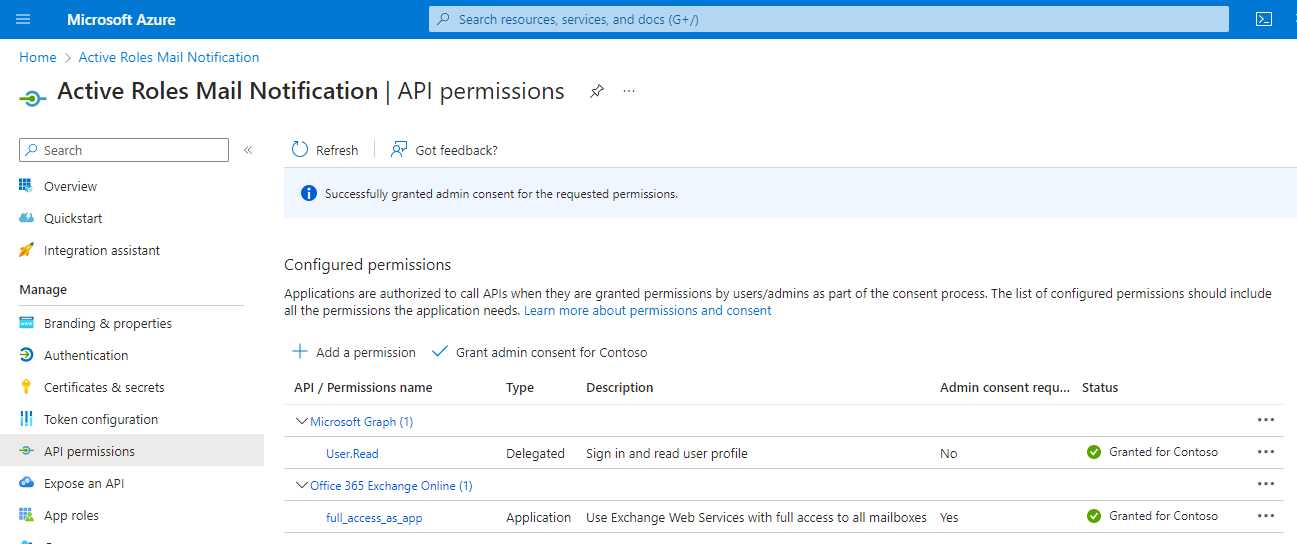
Task: Pin the Active Roles Mail Notification page
Action: click(x=596, y=91)
